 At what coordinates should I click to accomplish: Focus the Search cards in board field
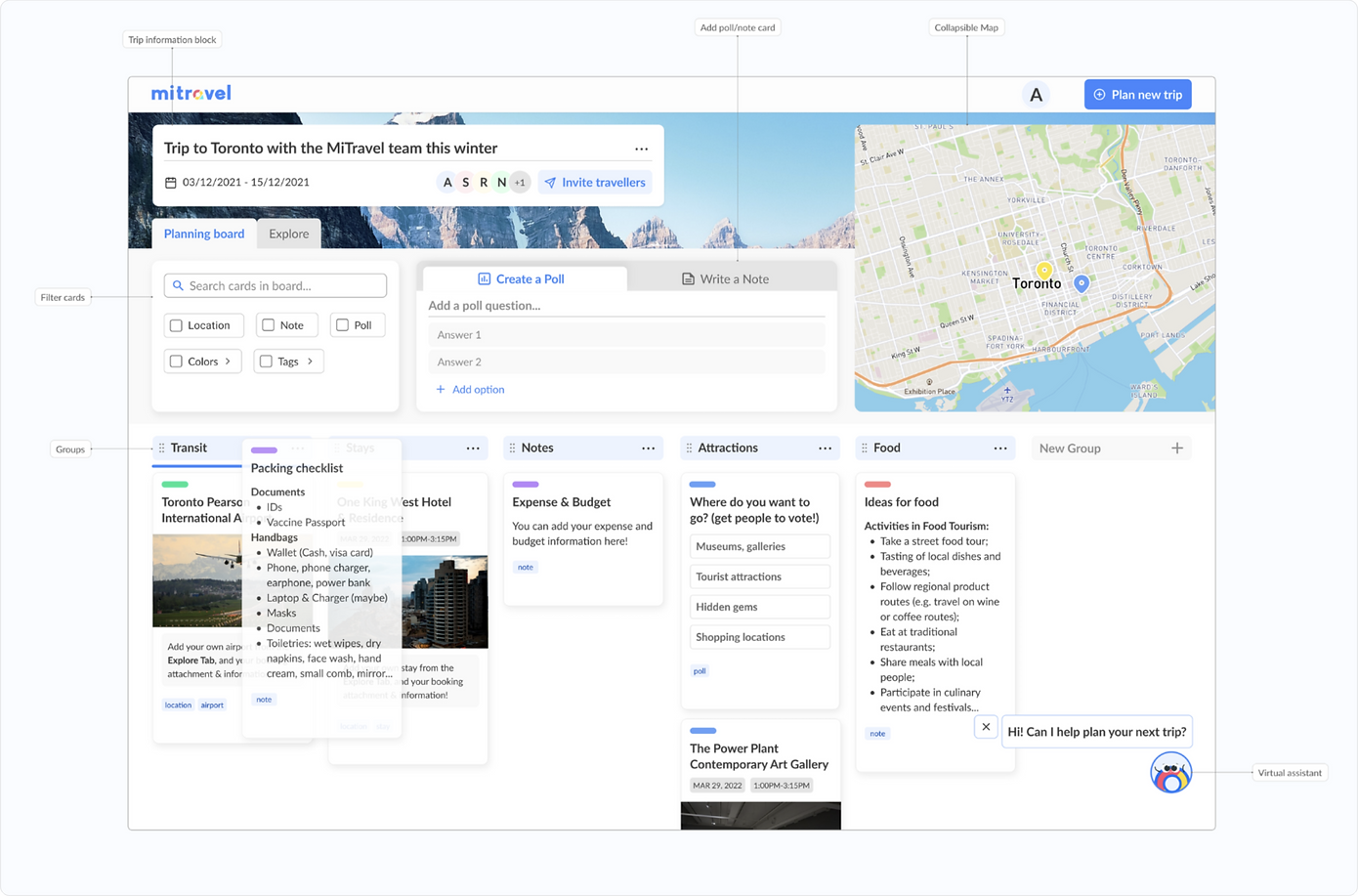tap(276, 285)
